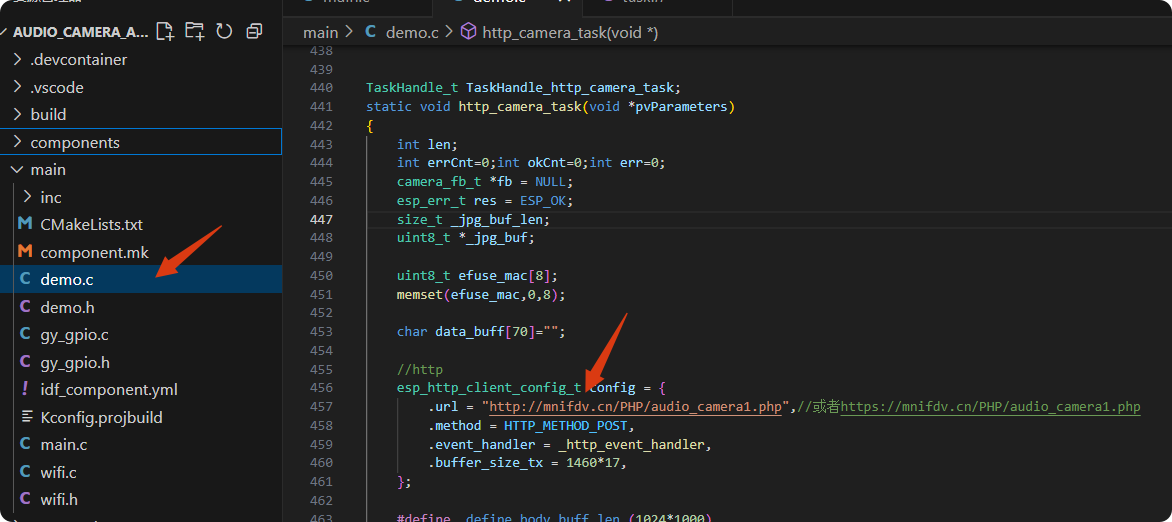Click on 'memset(efuse_mac,0,8);' line
The width and height of the screenshot is (1172, 522).
click(x=481, y=295)
